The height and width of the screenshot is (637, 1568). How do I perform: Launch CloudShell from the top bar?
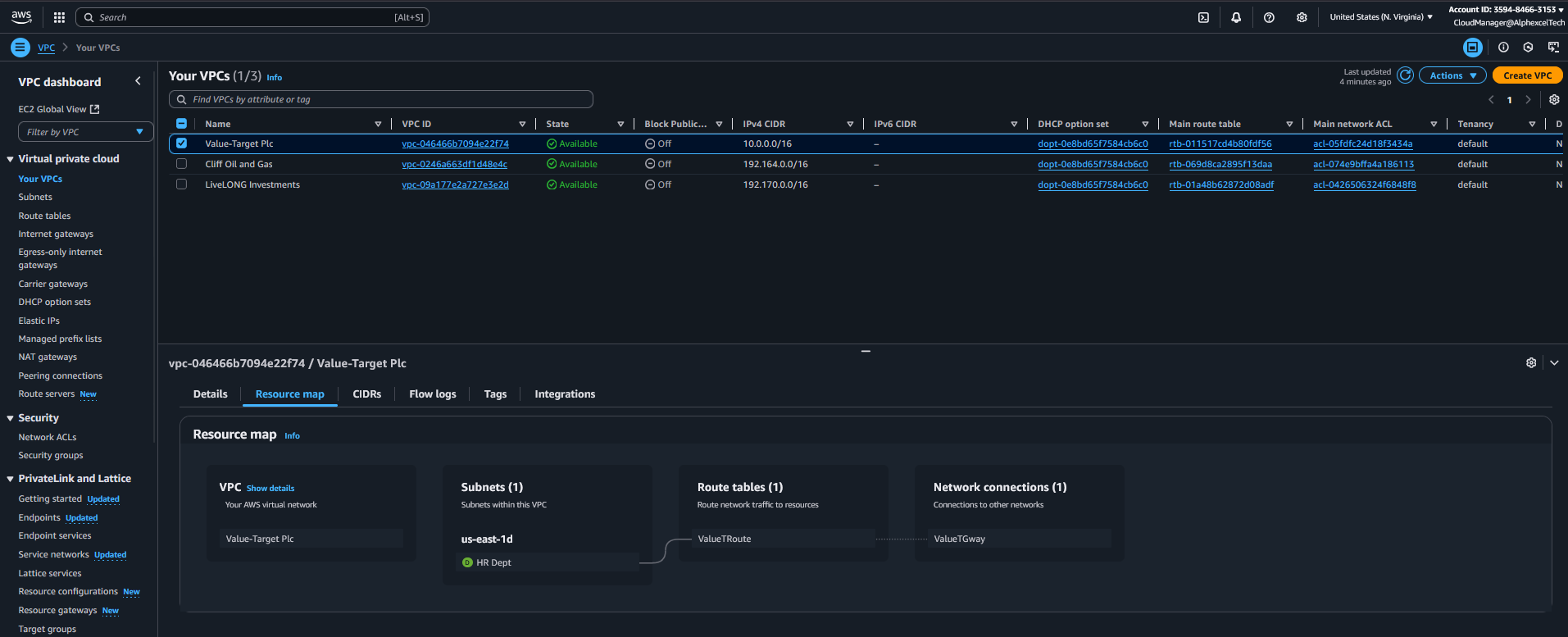[1203, 17]
